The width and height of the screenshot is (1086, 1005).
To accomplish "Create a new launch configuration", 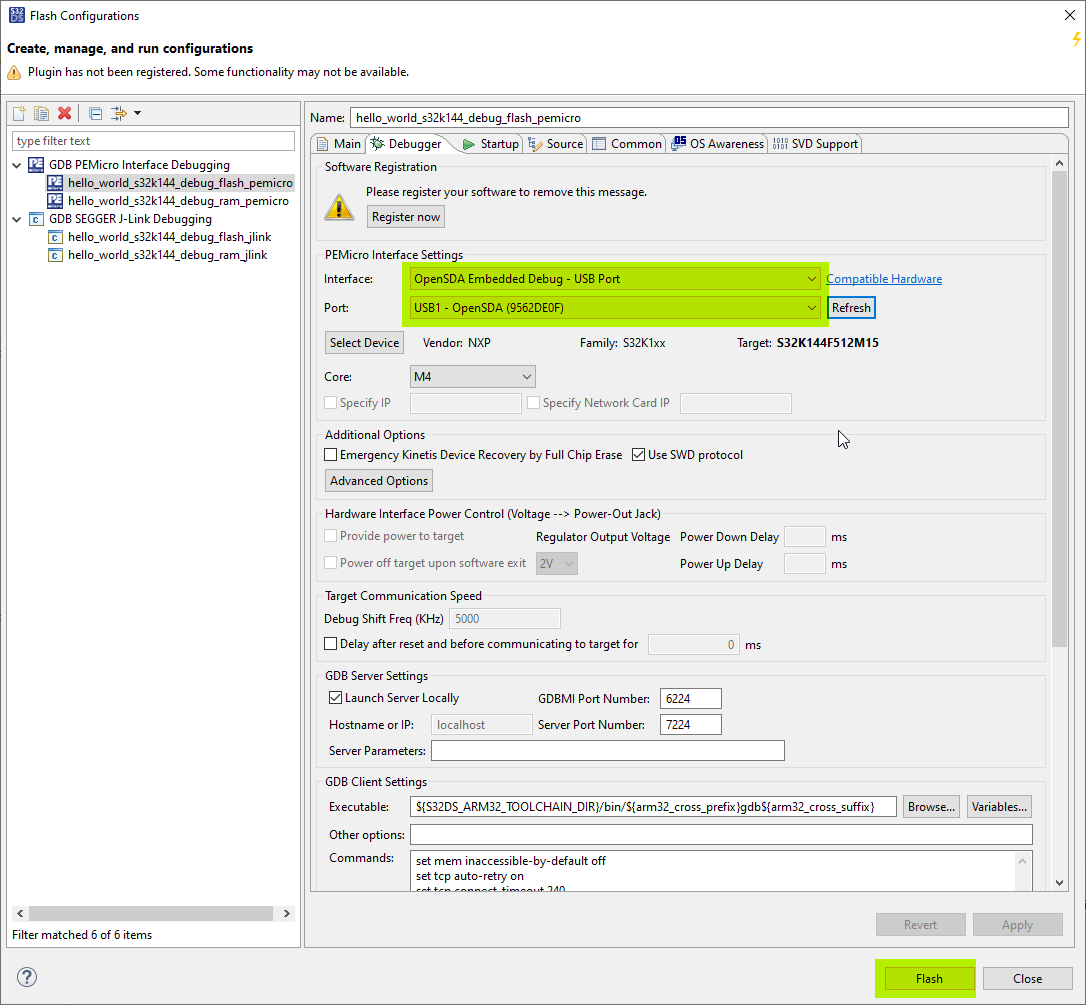I will point(17,113).
